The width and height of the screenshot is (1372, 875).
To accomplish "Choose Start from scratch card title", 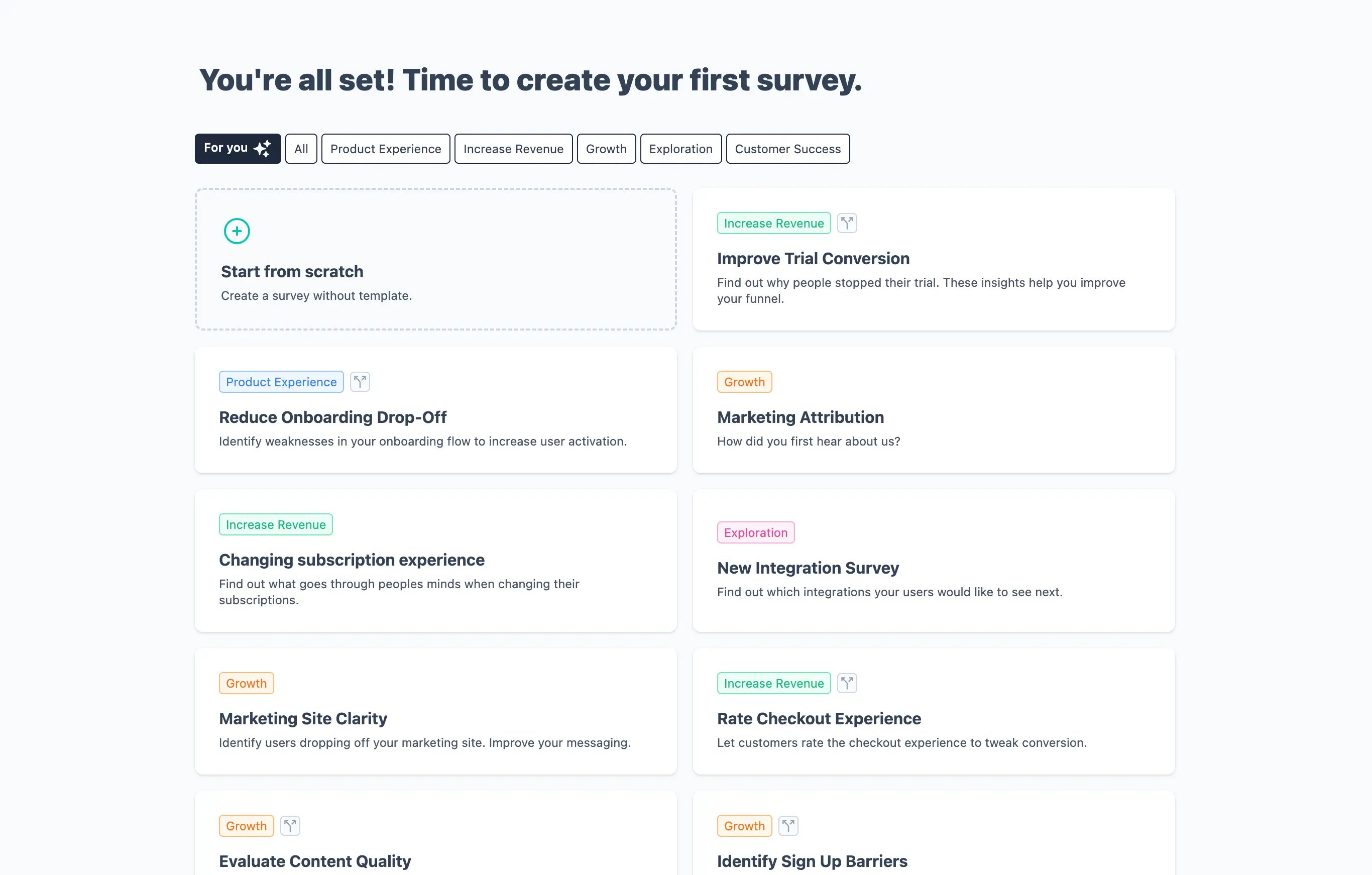I will (292, 271).
